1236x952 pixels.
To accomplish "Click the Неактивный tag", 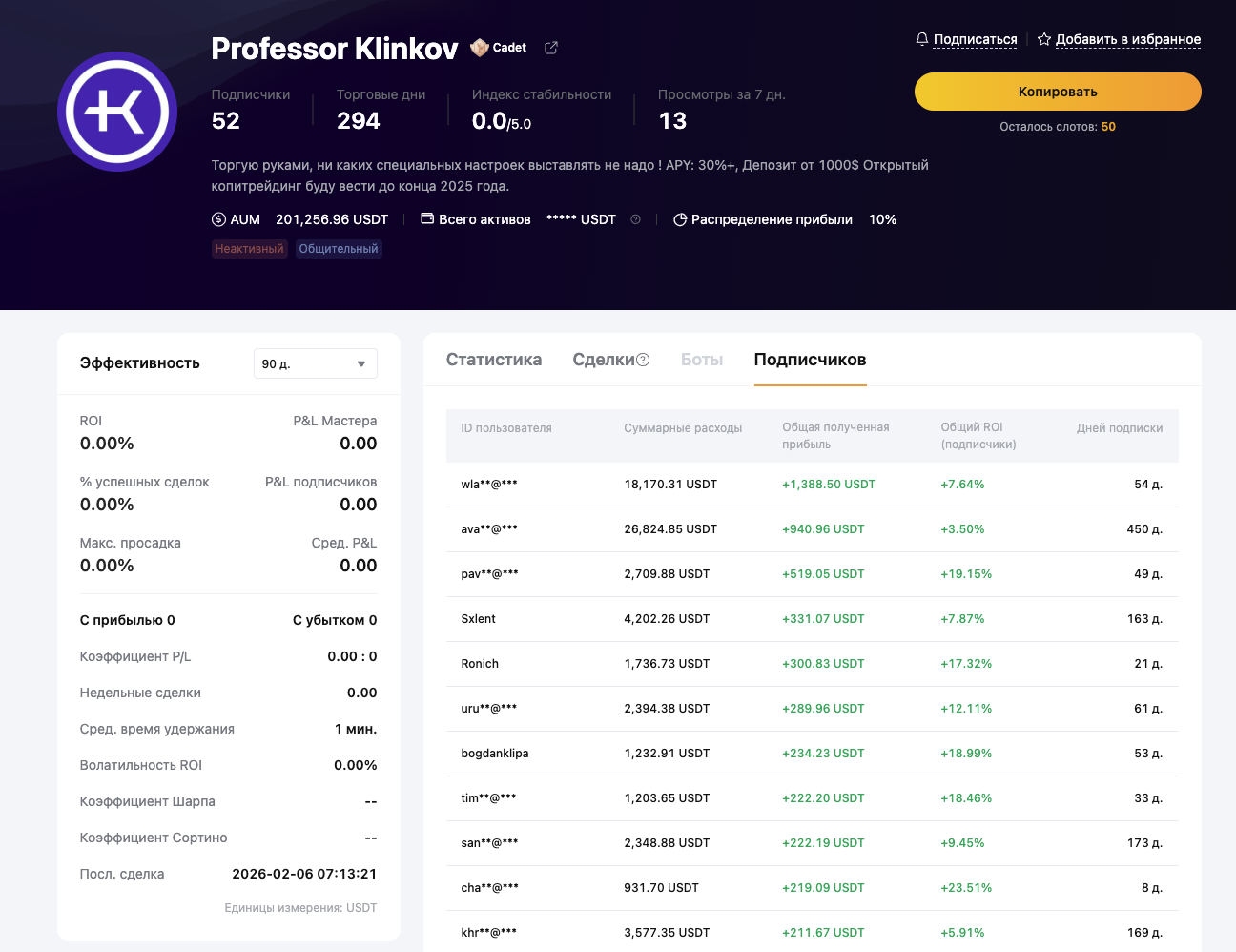I will [250, 249].
